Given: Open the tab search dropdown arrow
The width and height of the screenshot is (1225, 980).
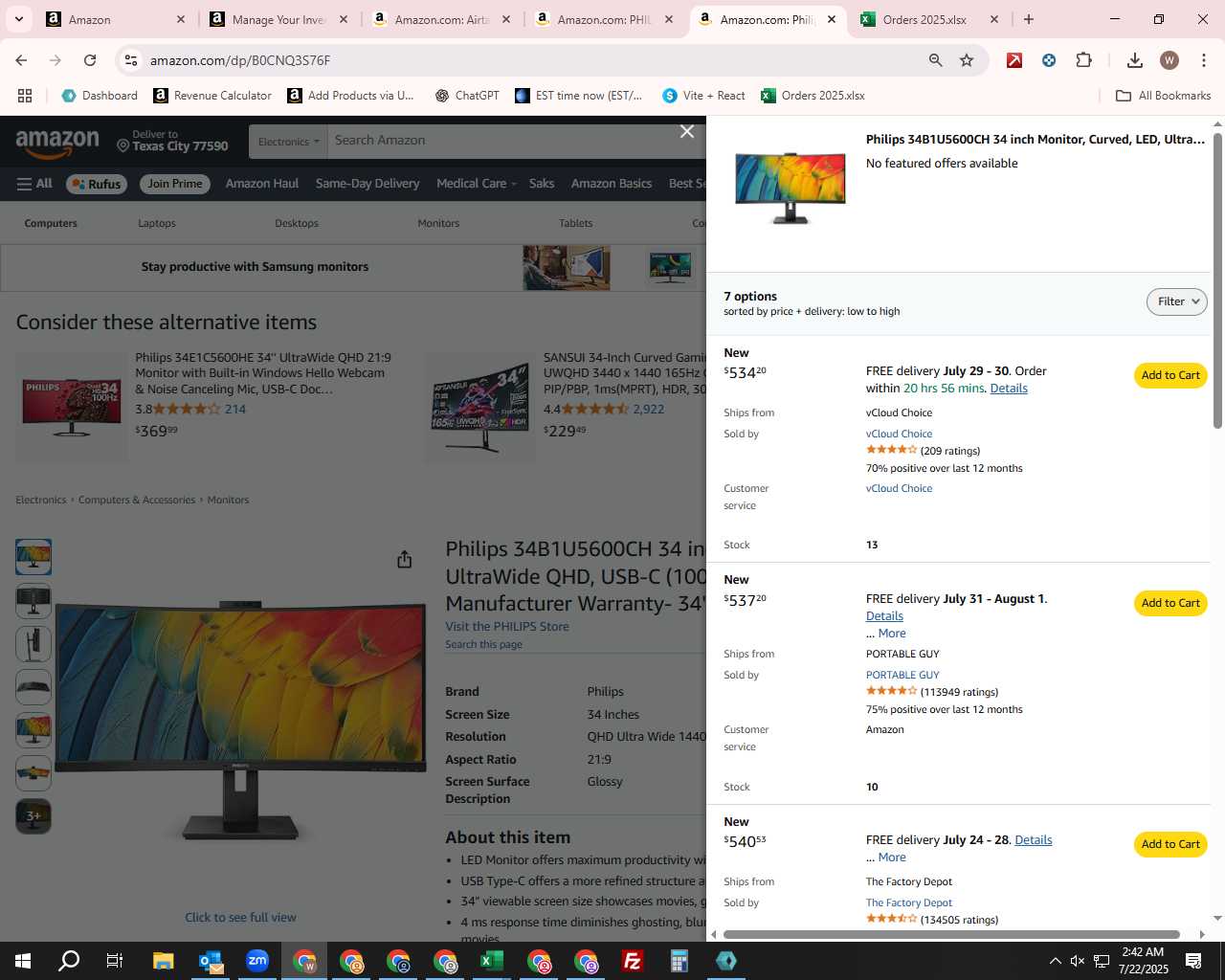Looking at the screenshot, I should pos(18,19).
